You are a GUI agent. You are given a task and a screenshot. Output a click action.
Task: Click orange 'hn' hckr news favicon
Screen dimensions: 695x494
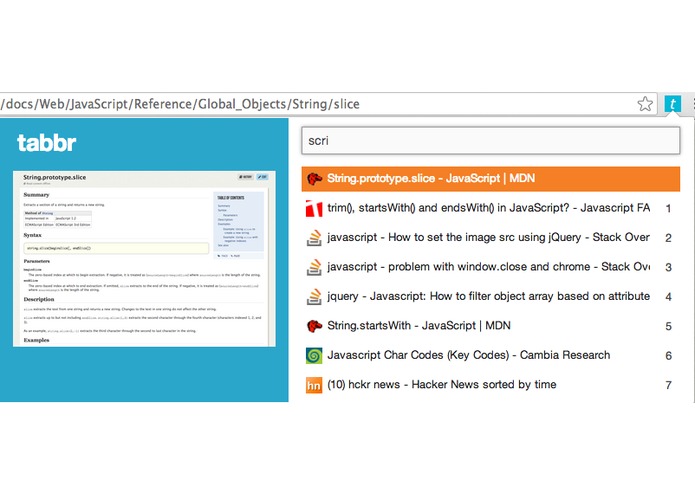[314, 385]
